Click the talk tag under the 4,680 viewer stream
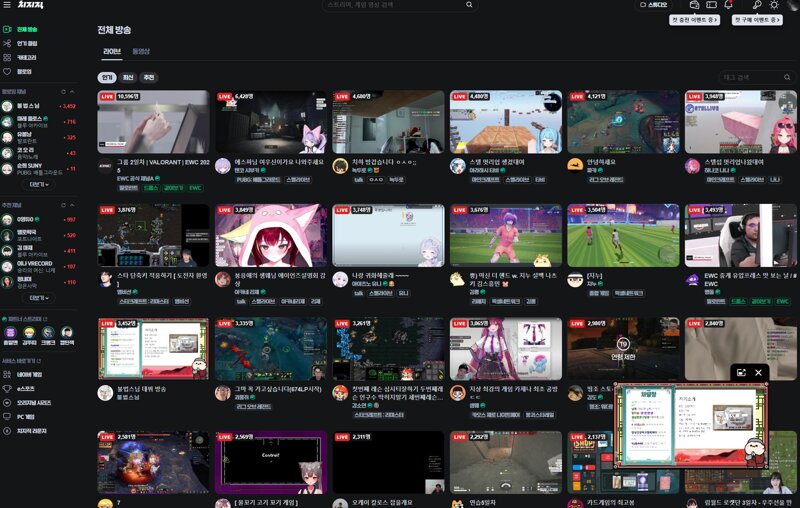This screenshot has width=800, height=508. point(359,180)
